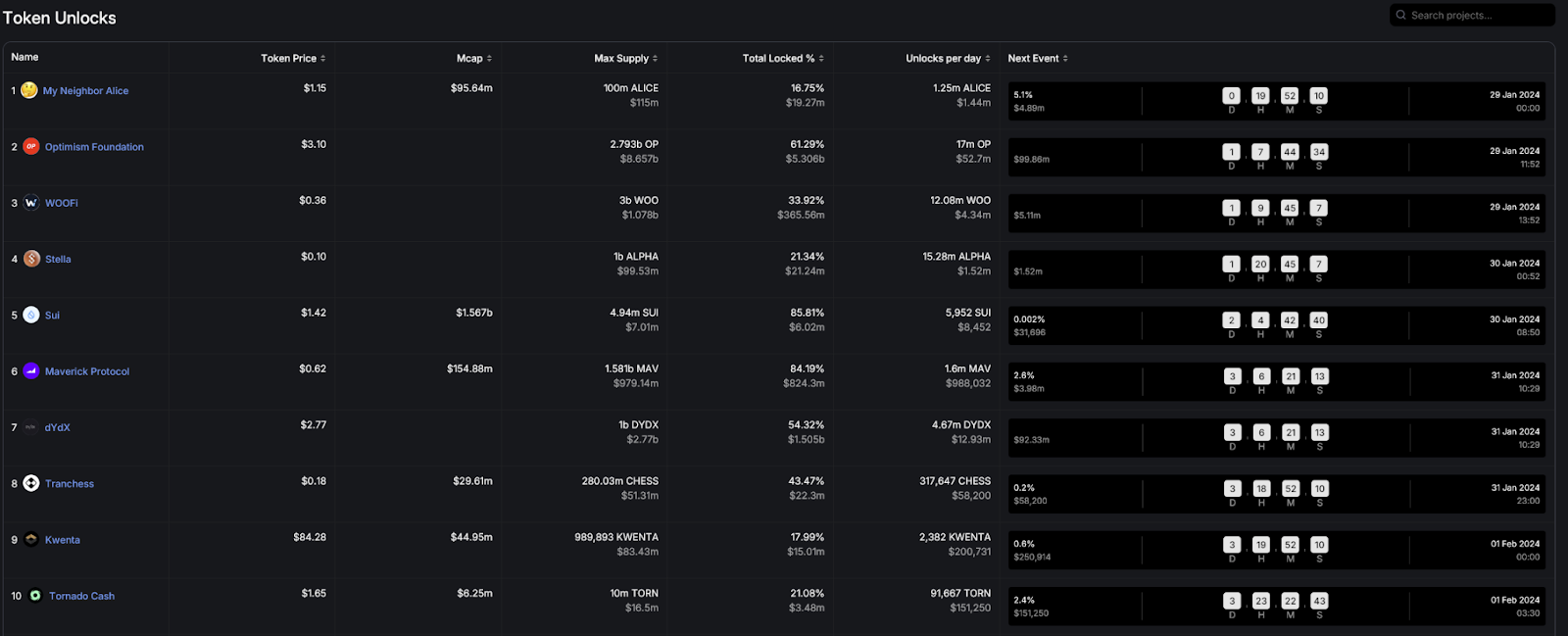Click the $2.77 token price cell
The width and height of the screenshot is (1568, 636).
pyautogui.click(x=314, y=425)
